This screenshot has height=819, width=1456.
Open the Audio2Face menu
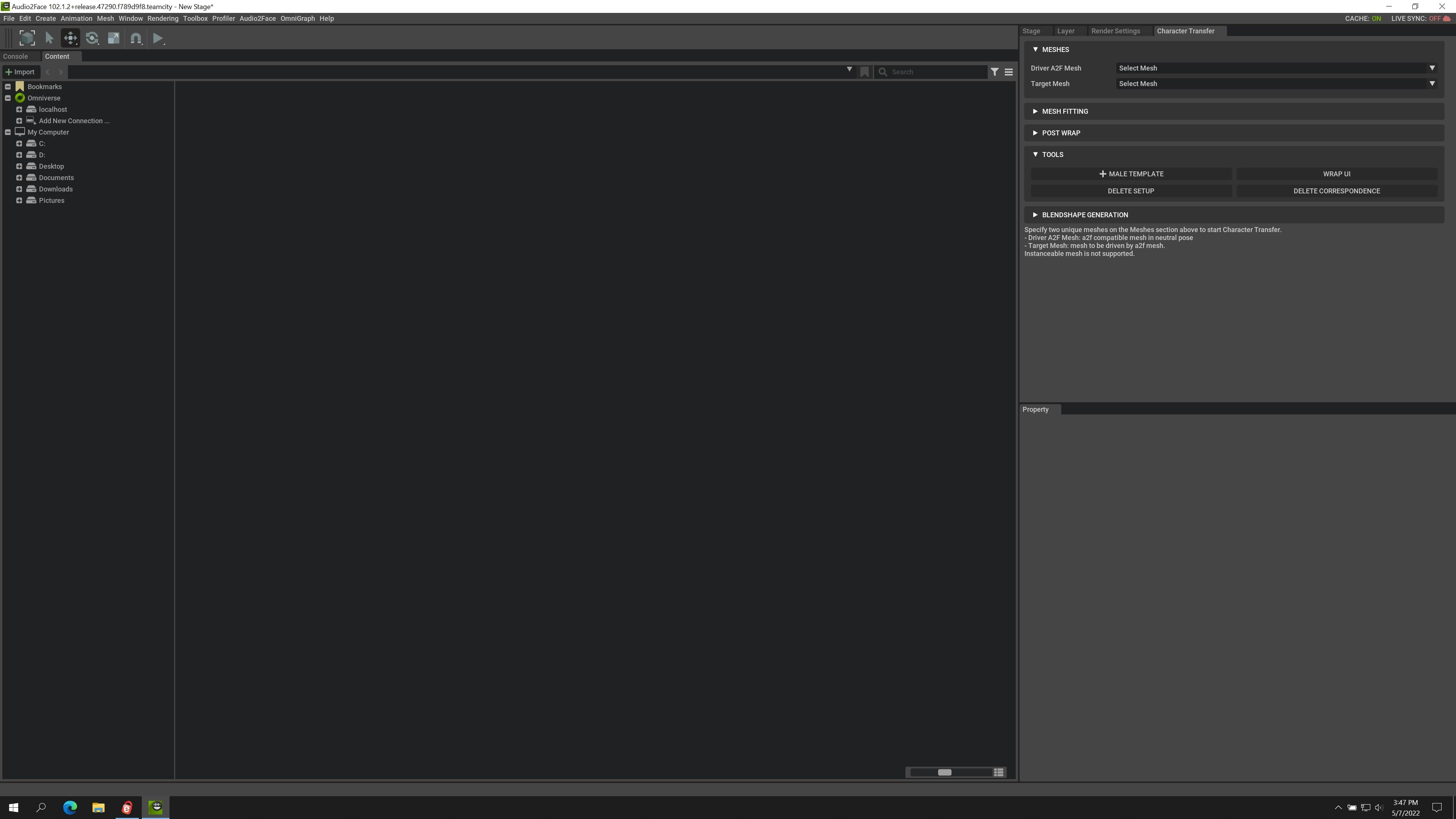click(257, 19)
